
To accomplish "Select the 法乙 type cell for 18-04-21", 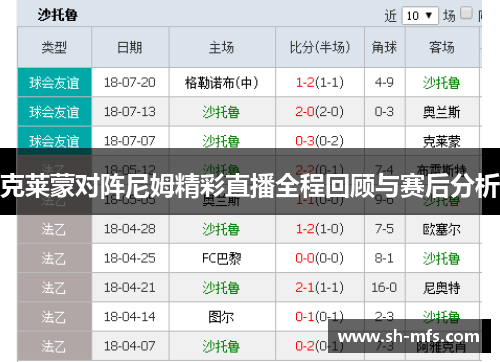I will click(x=54, y=288).
